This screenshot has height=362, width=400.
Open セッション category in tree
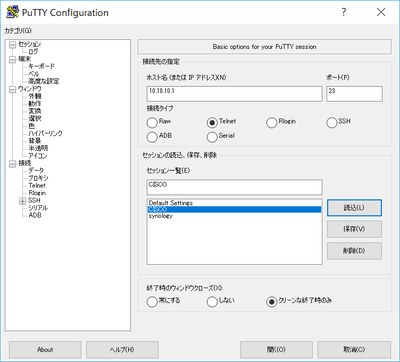29,44
